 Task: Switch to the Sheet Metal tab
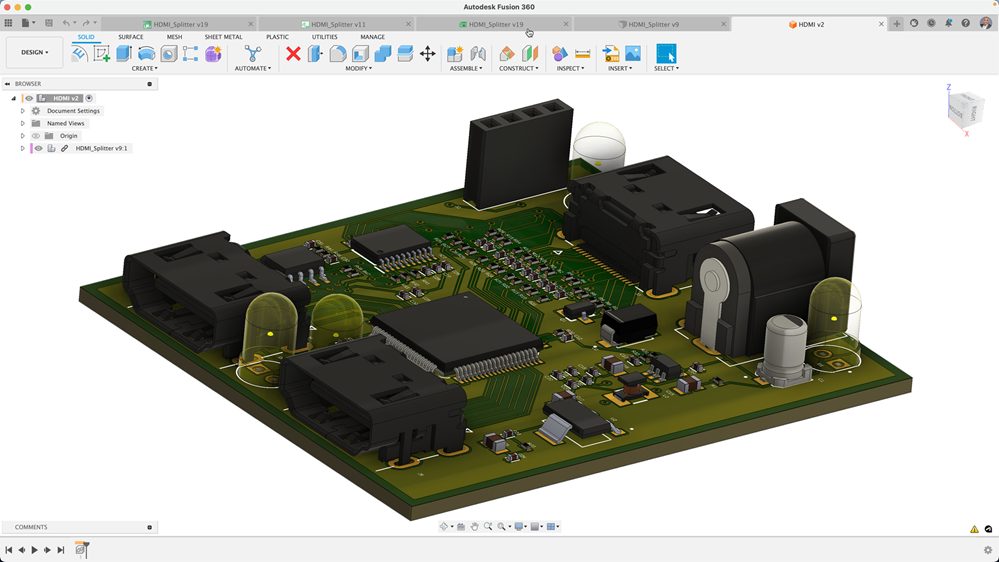pos(223,37)
